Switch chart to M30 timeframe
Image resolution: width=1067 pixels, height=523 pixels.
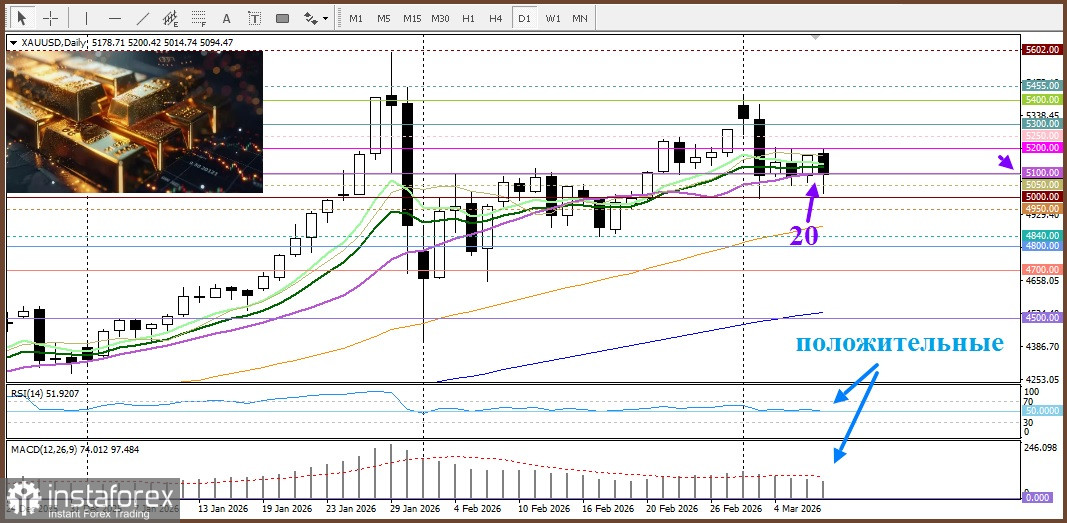pos(440,18)
